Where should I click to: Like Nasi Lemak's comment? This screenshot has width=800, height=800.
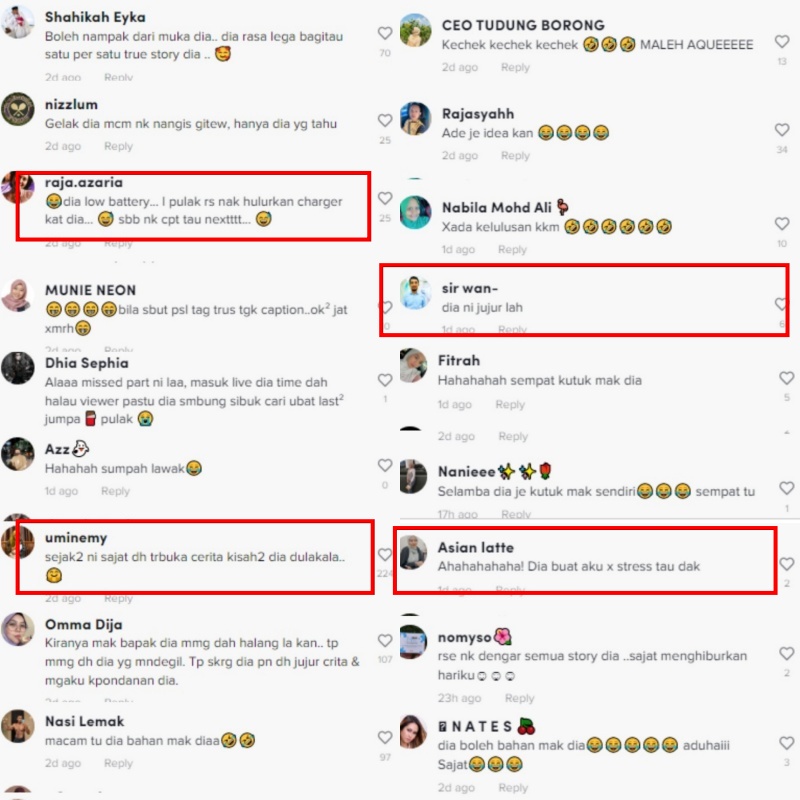[385, 737]
